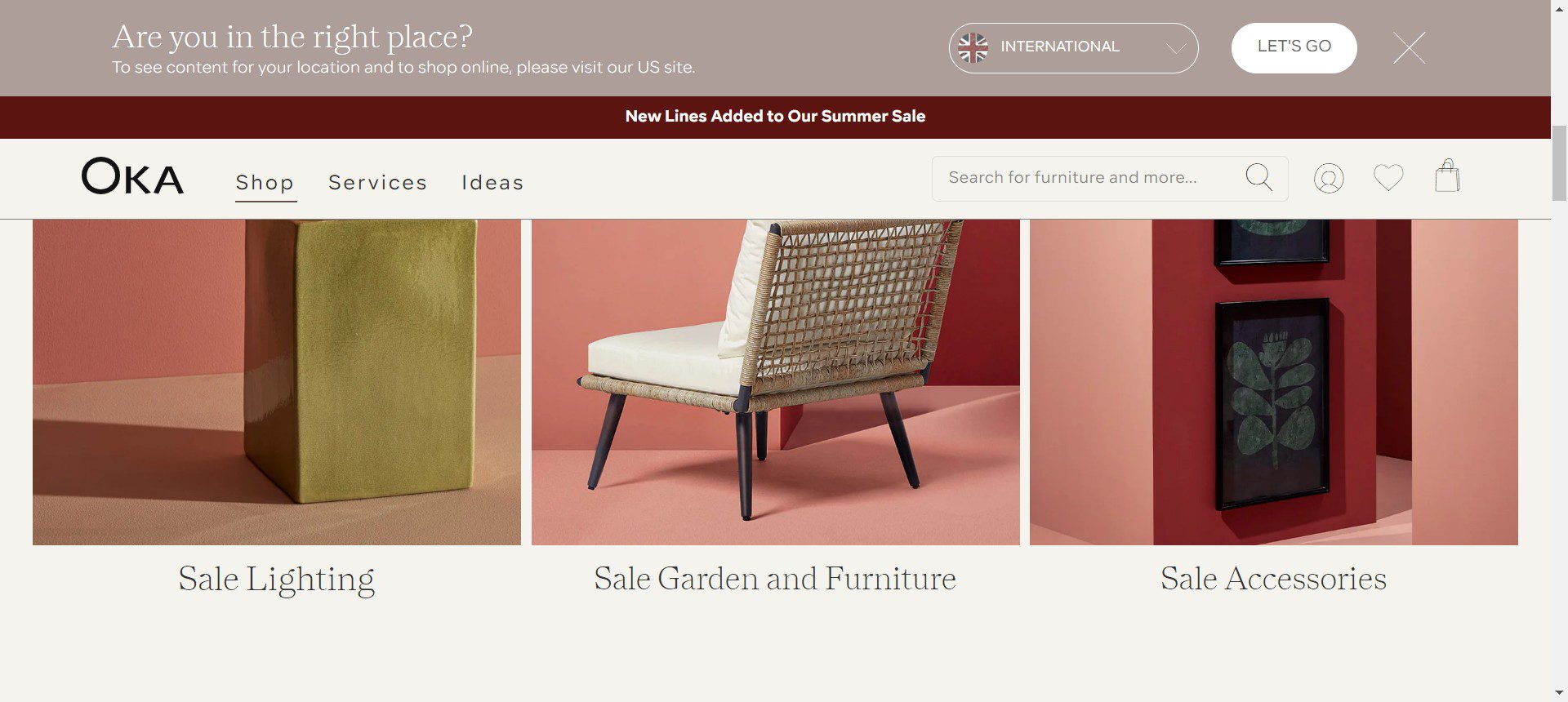Open the wishlist heart icon
The width and height of the screenshot is (1568, 702).
1388,177
